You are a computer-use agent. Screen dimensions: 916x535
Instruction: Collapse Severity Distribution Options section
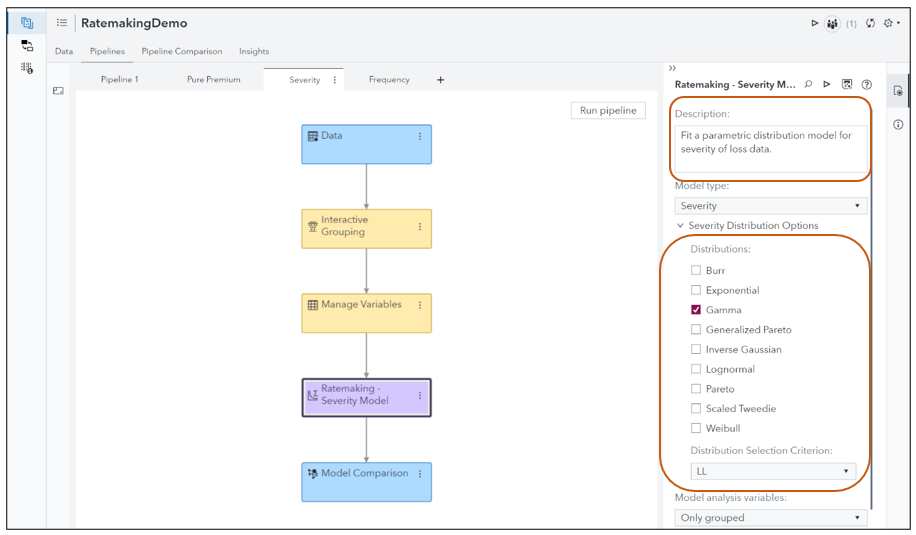click(681, 226)
